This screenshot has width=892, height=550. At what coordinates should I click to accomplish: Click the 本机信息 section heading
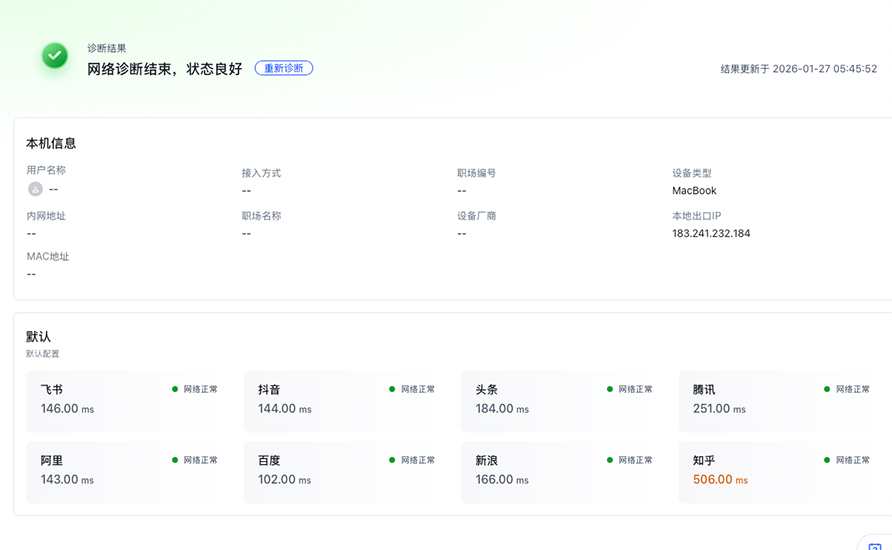coord(51,143)
